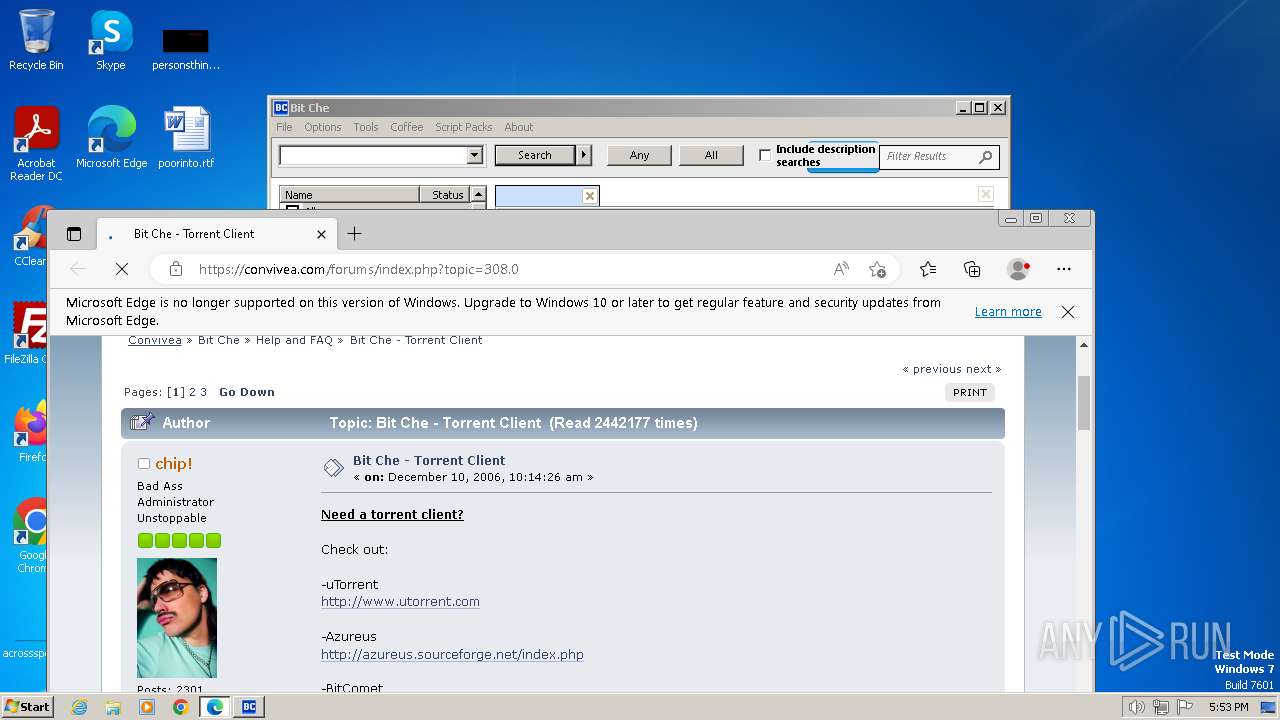The width and height of the screenshot is (1280, 720).
Task: Open the Favorites list icon
Action: pos(928,269)
